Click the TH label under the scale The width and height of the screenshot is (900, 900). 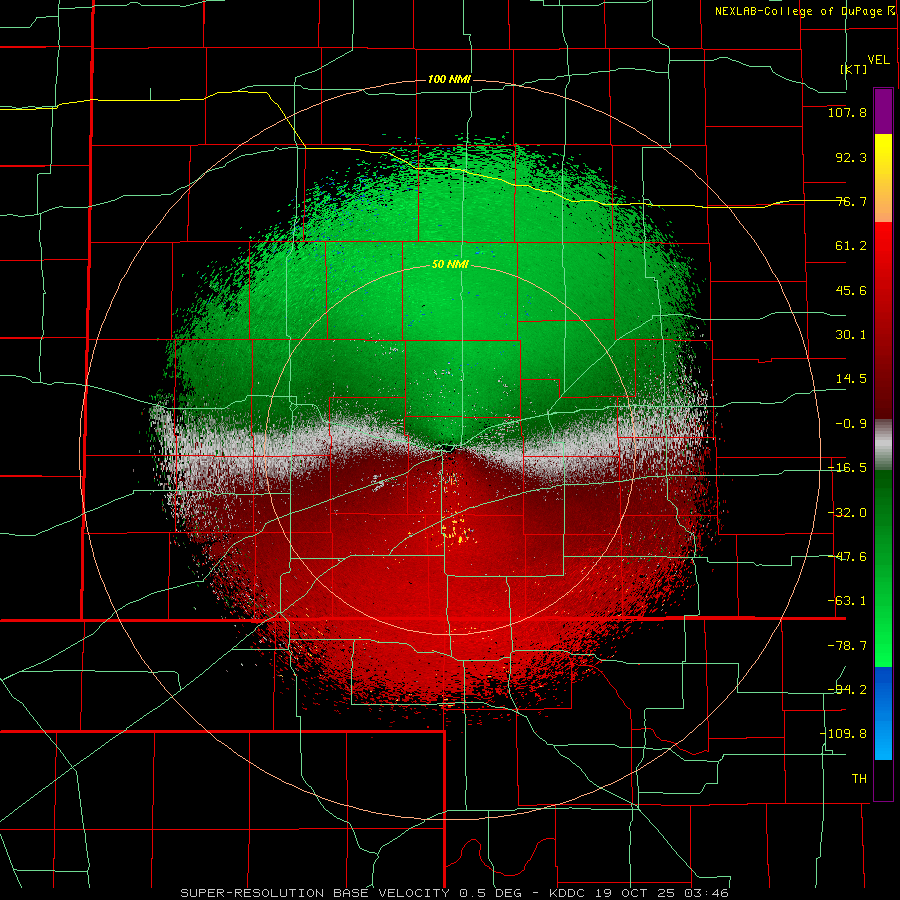[859, 779]
